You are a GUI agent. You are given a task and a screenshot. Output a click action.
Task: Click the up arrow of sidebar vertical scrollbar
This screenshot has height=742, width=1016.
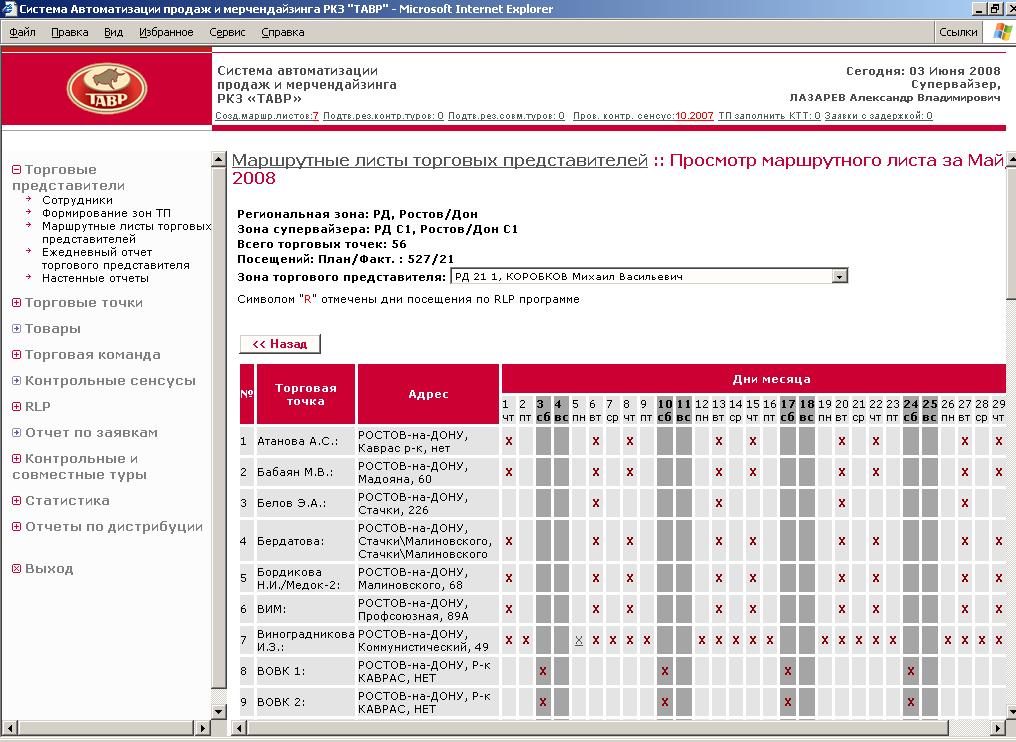(x=219, y=159)
